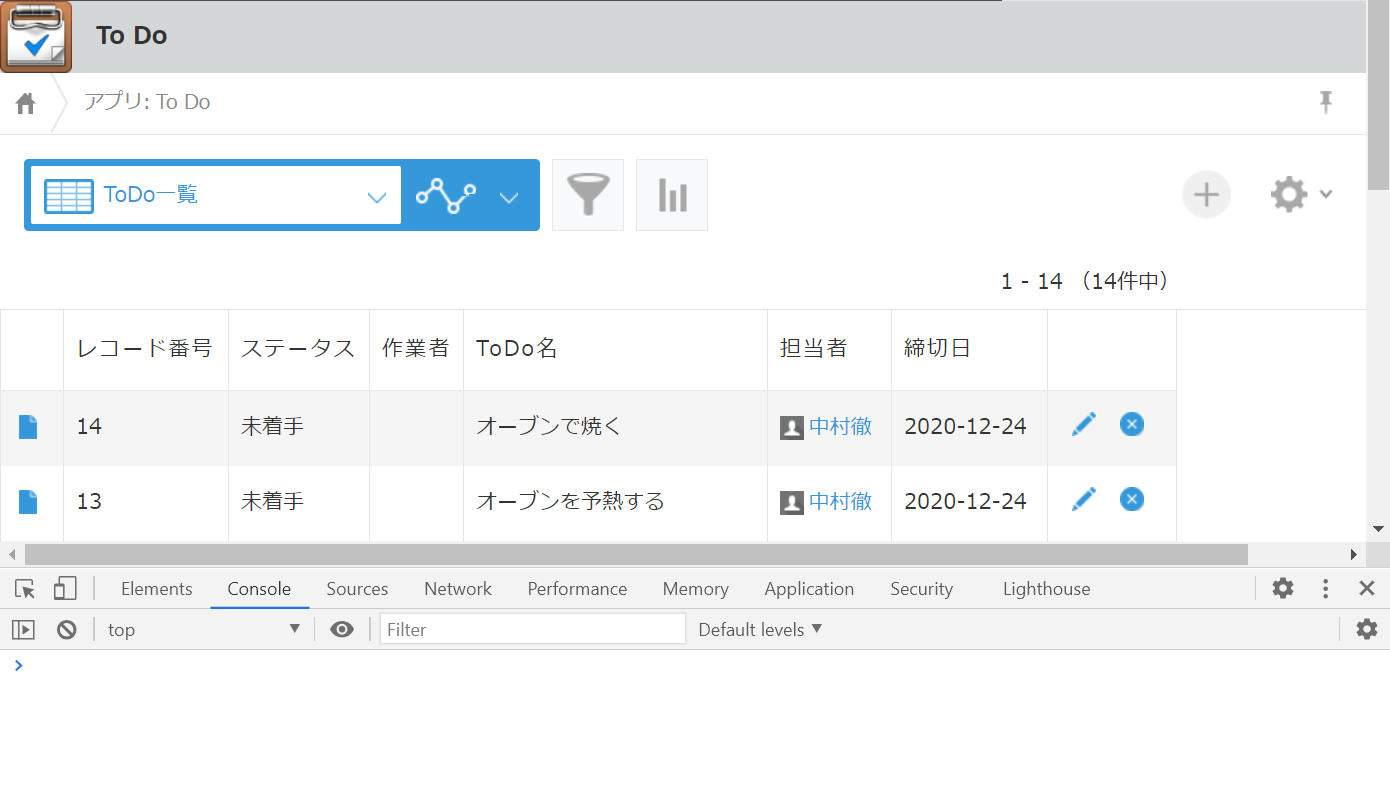The image size is (1390, 790).
Task: Switch to the Security tab
Action: 921,589
